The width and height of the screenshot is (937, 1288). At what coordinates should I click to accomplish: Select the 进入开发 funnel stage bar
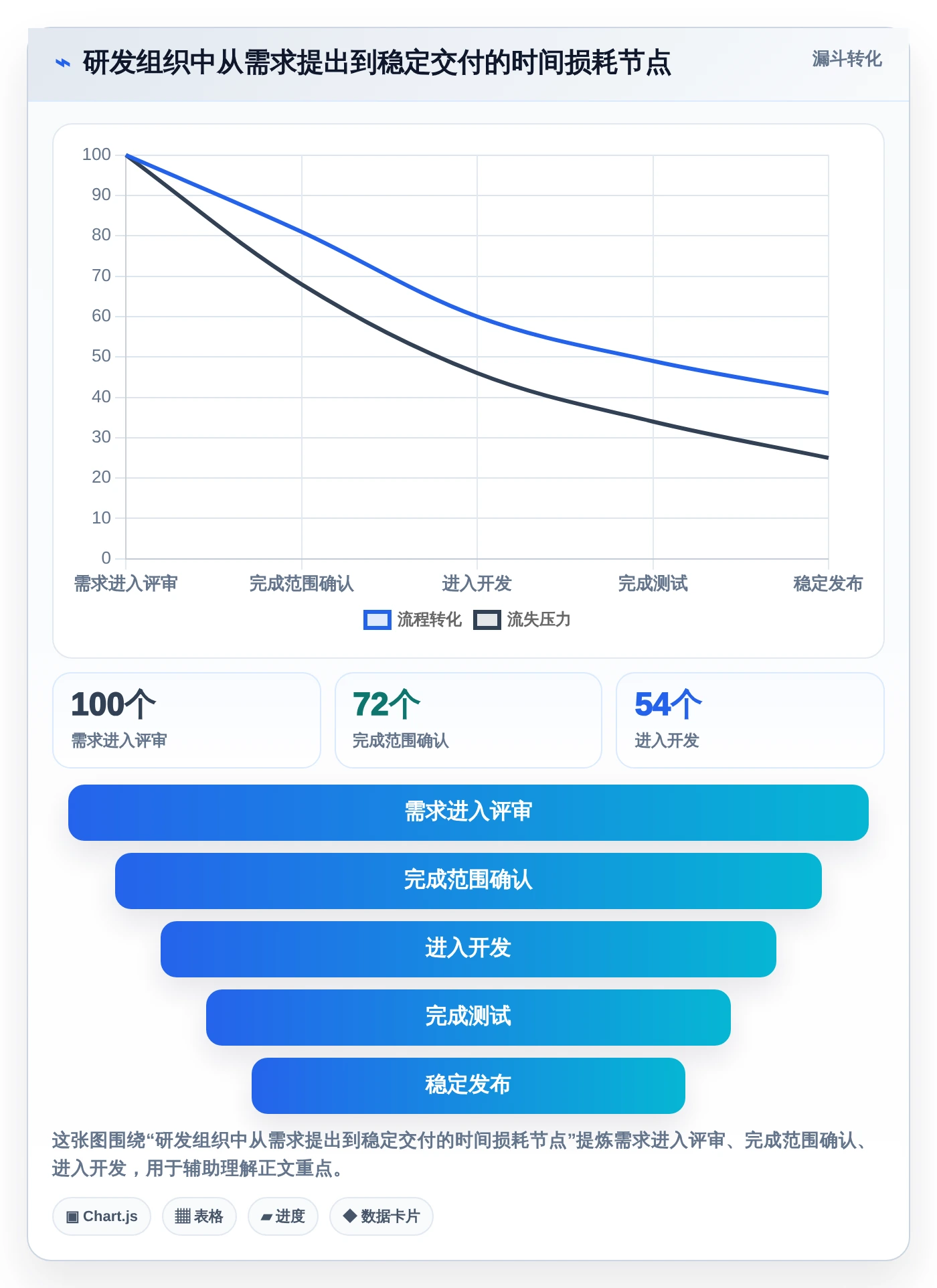pyautogui.click(x=468, y=949)
